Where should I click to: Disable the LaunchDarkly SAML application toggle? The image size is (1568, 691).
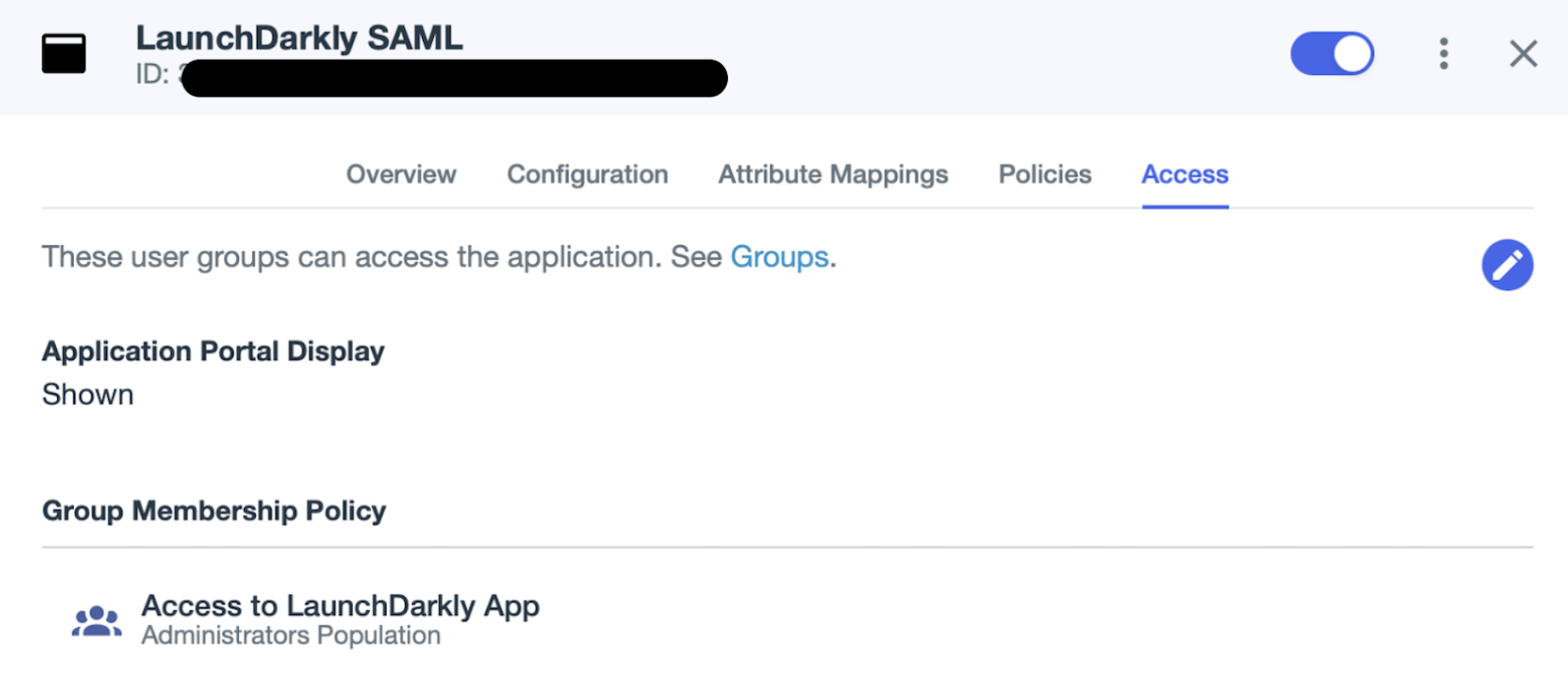pyautogui.click(x=1332, y=53)
